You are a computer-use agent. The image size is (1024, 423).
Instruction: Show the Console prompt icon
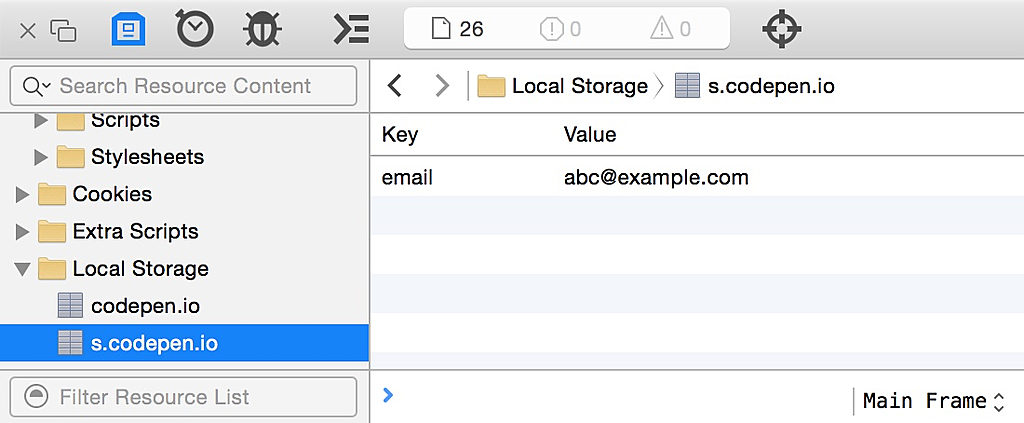pos(351,29)
